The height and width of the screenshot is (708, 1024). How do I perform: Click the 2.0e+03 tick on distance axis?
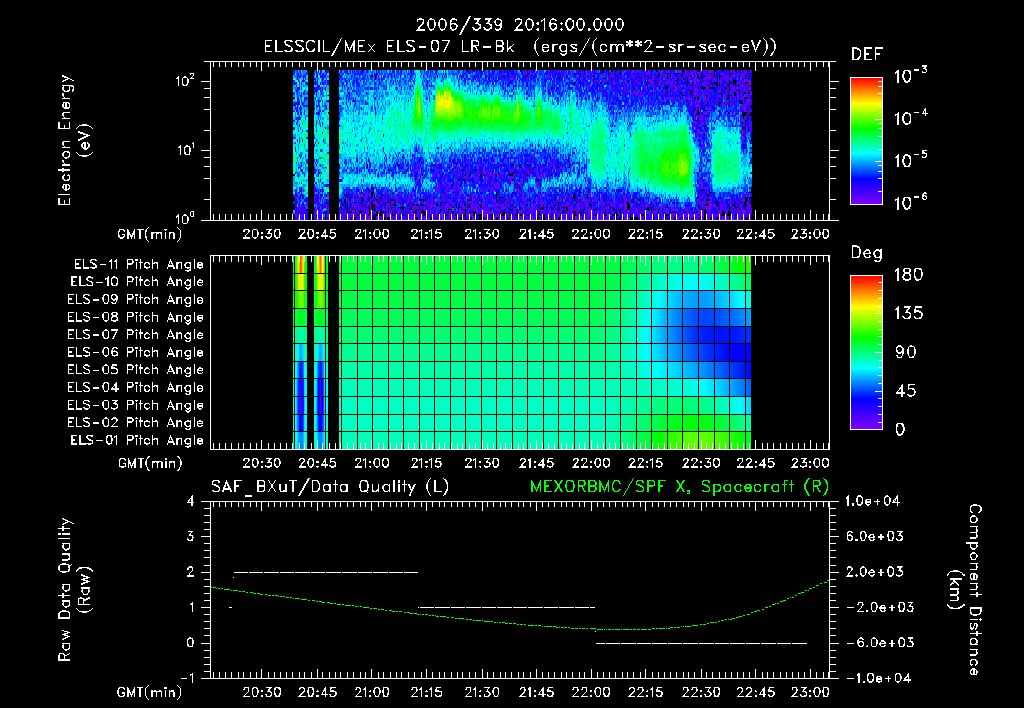(875, 571)
